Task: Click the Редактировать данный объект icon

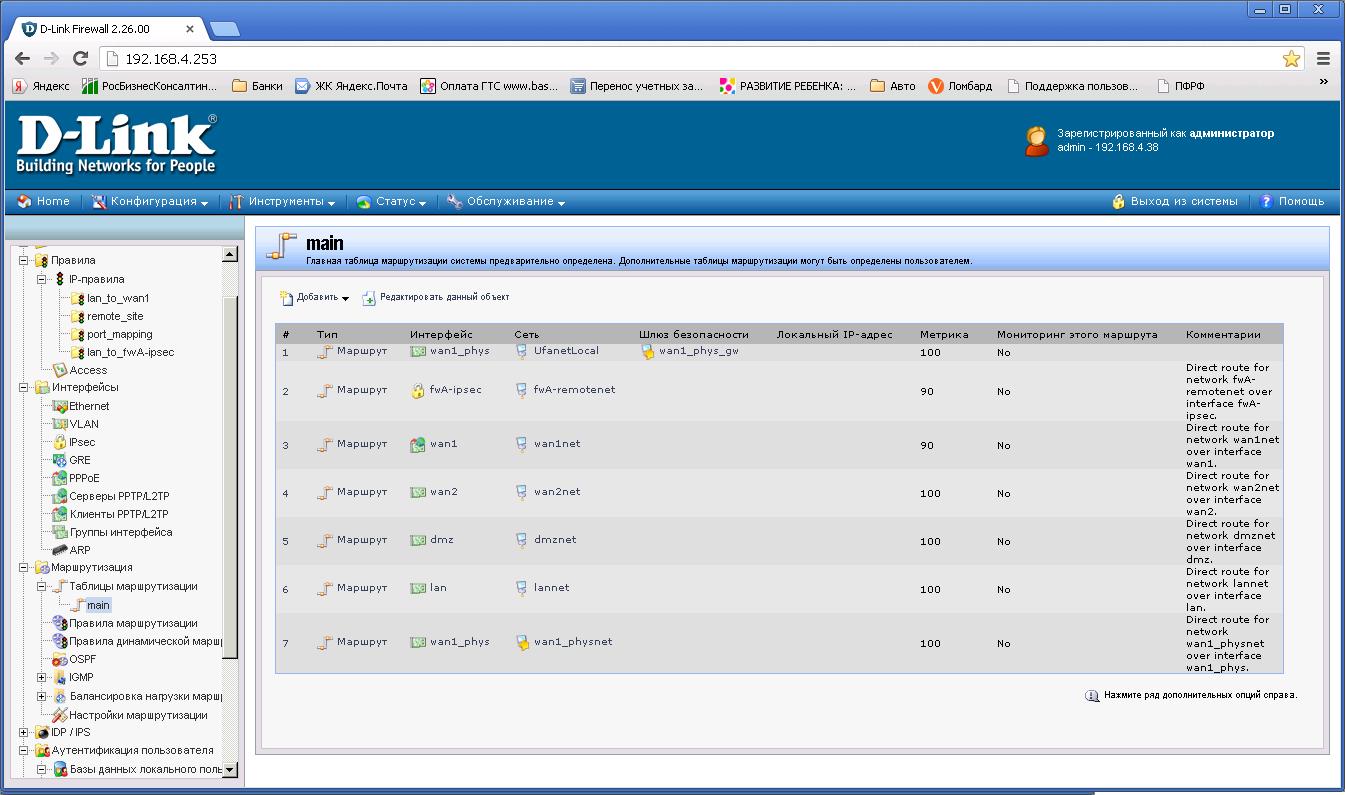Action: (369, 298)
